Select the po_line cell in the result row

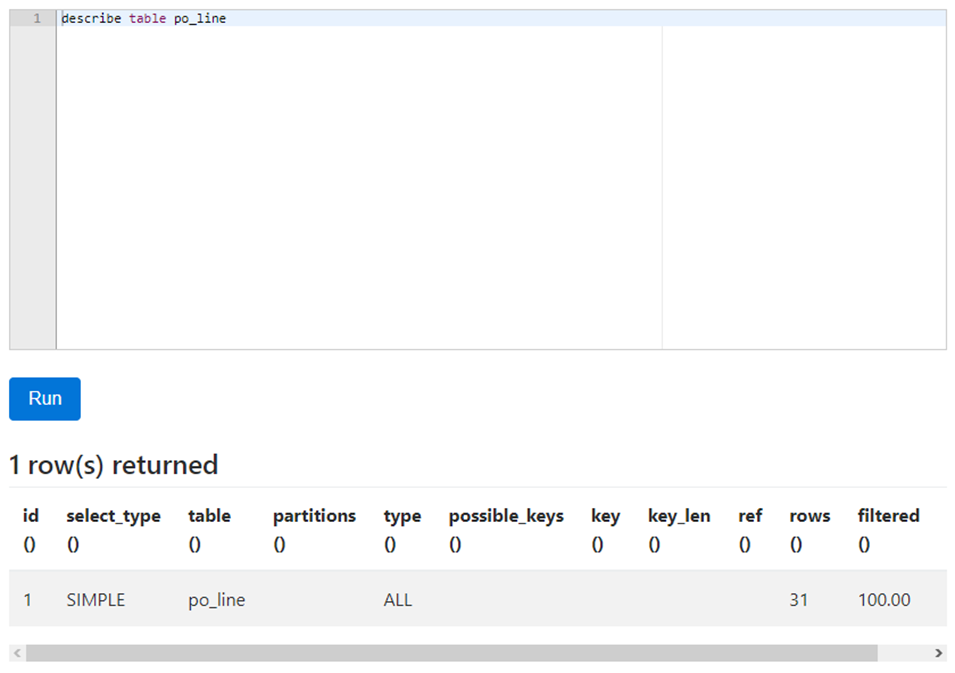[216, 599]
